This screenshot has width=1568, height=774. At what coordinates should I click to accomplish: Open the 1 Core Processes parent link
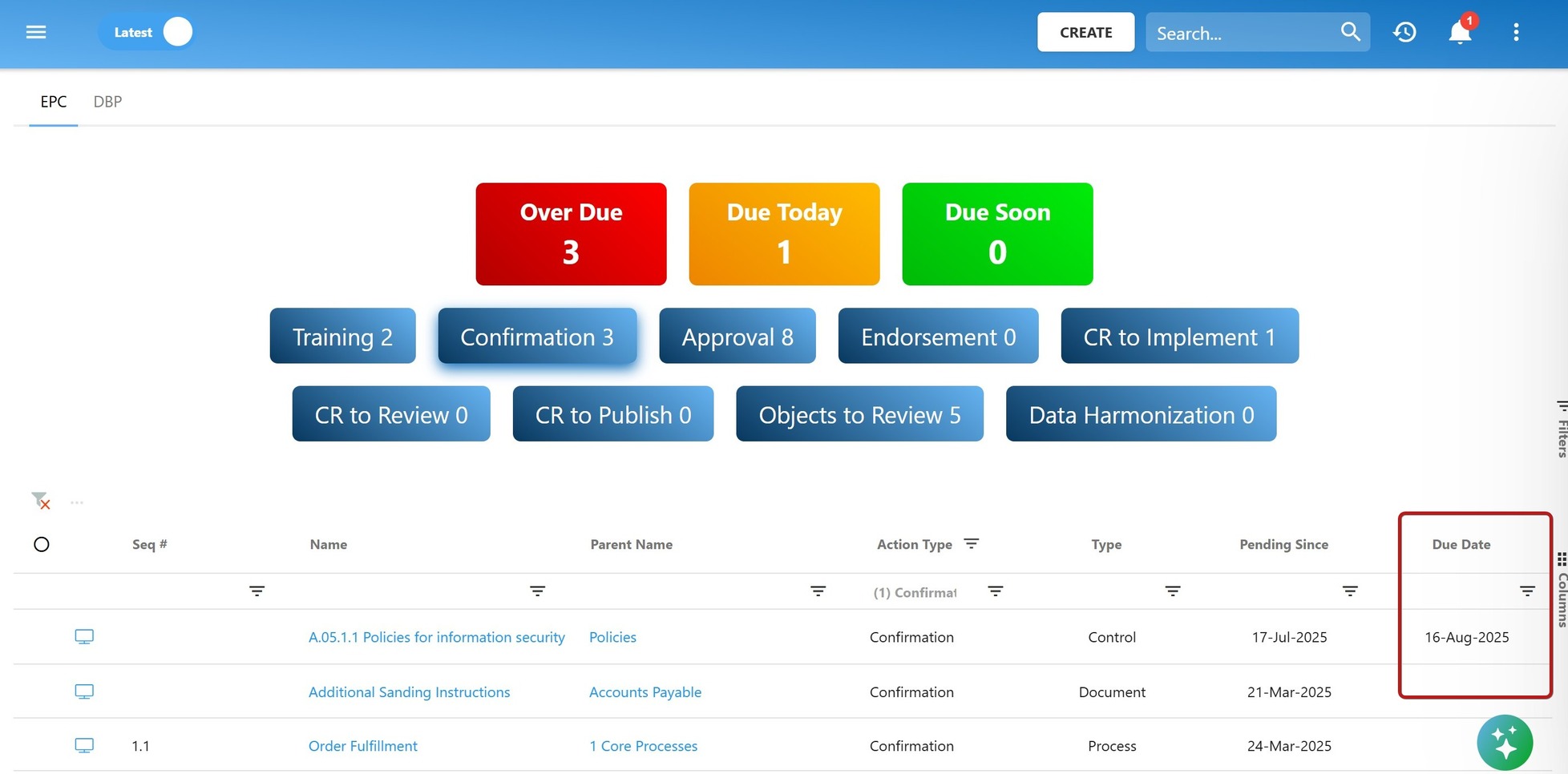pos(644,746)
